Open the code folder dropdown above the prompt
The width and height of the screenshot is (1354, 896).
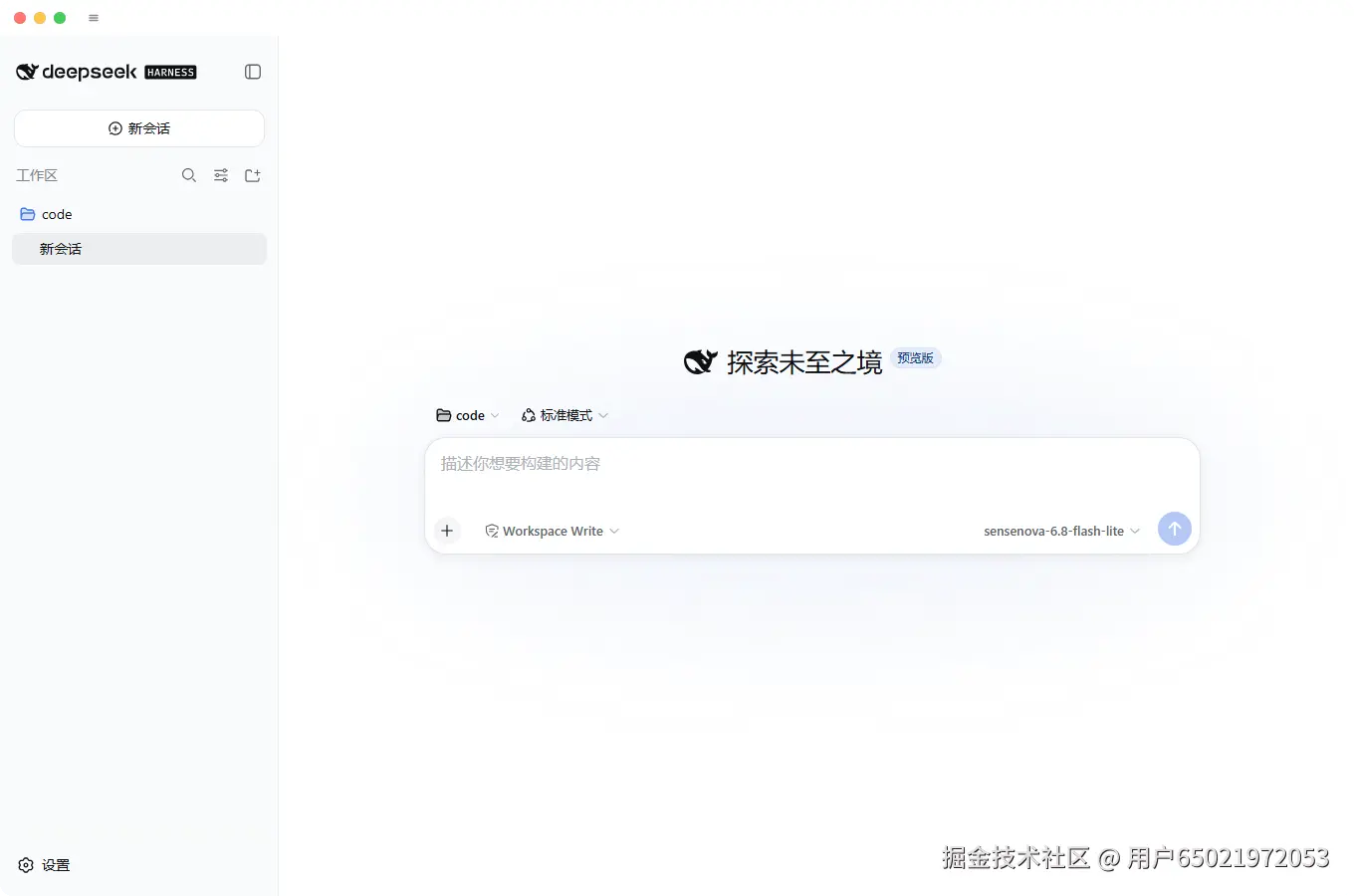pyautogui.click(x=468, y=415)
